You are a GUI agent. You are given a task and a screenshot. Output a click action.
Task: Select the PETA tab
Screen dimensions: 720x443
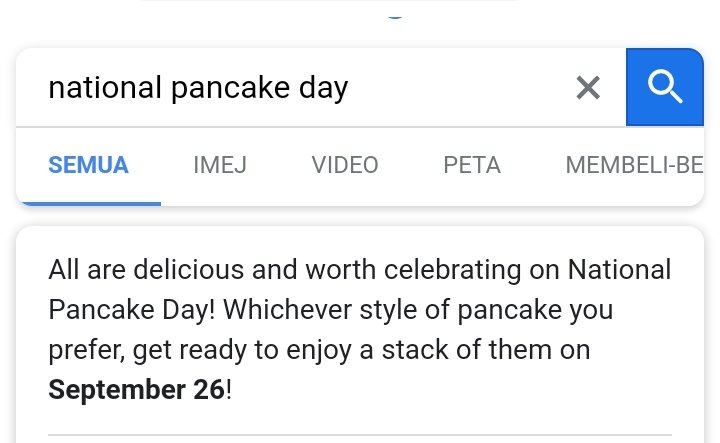[472, 165]
